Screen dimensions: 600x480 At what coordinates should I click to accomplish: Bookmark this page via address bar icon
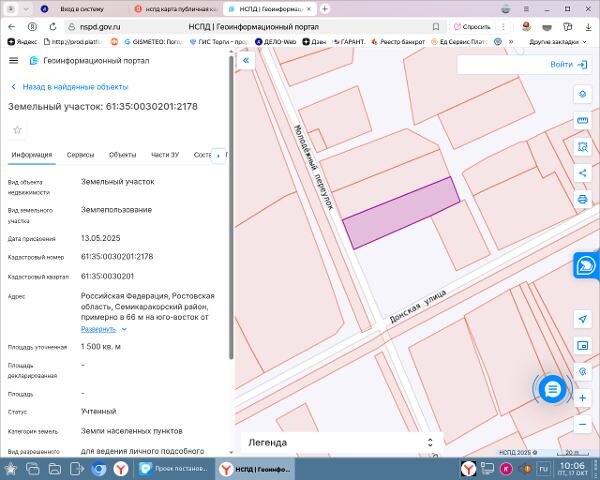pyautogui.click(x=436, y=27)
